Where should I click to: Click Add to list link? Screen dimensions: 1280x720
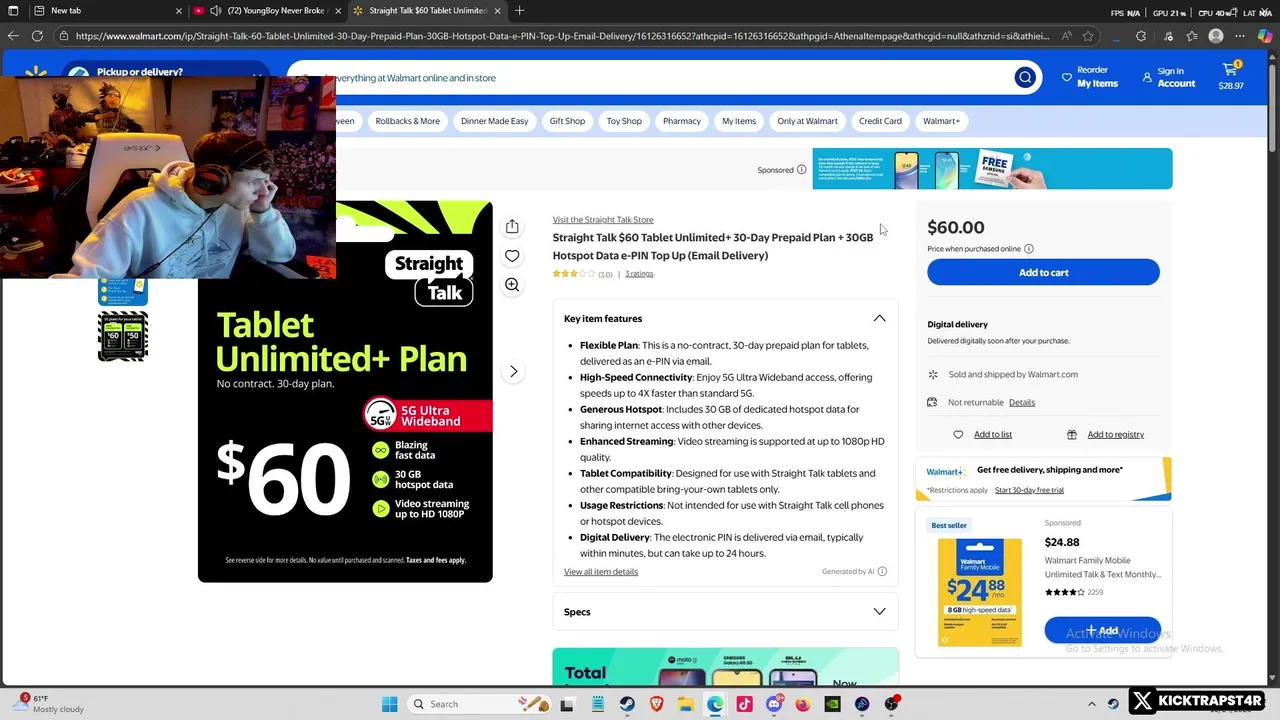(x=993, y=434)
